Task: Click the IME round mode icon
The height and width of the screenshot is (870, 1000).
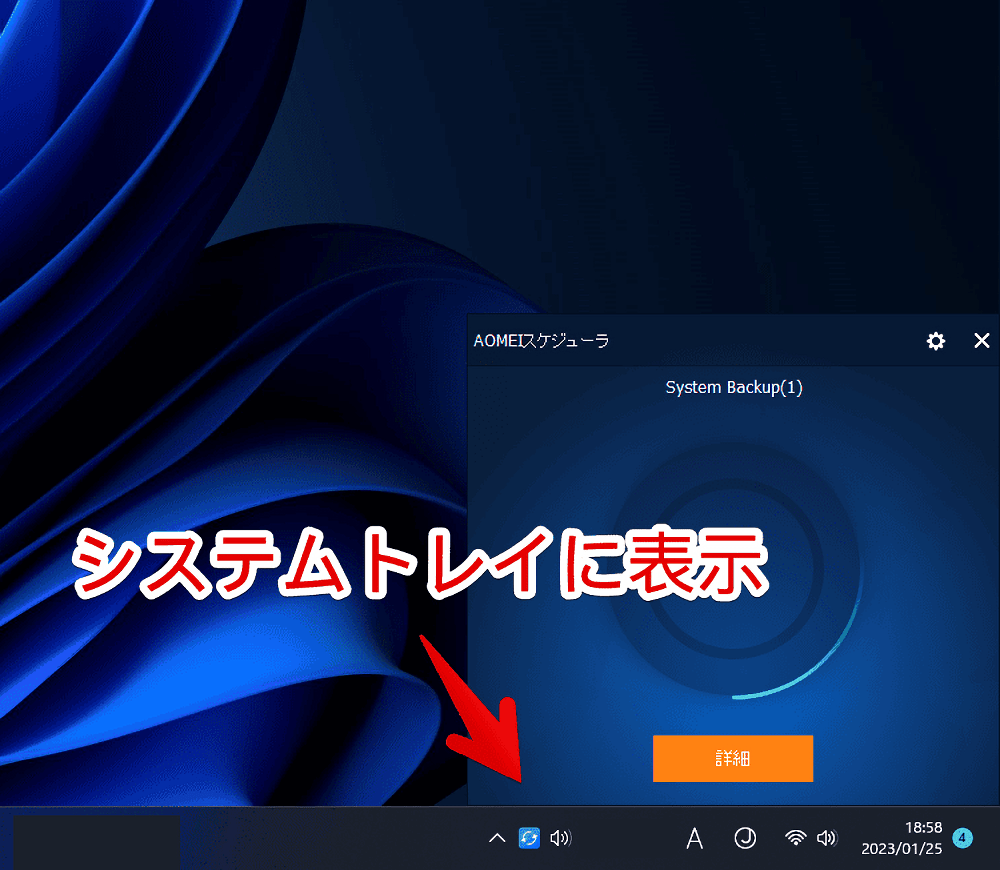Action: click(x=745, y=837)
